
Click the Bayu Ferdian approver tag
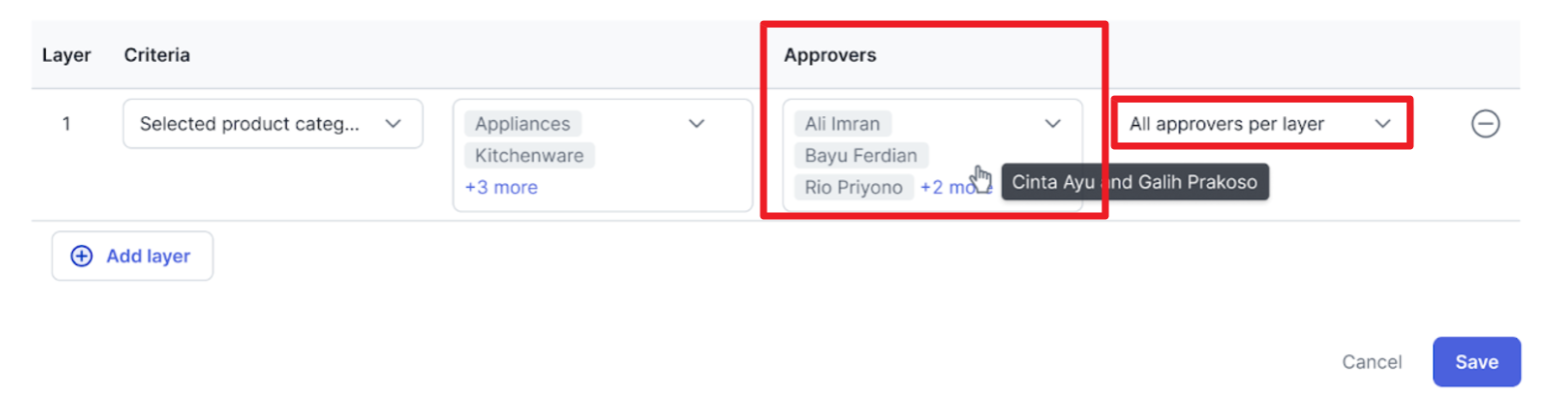point(860,156)
